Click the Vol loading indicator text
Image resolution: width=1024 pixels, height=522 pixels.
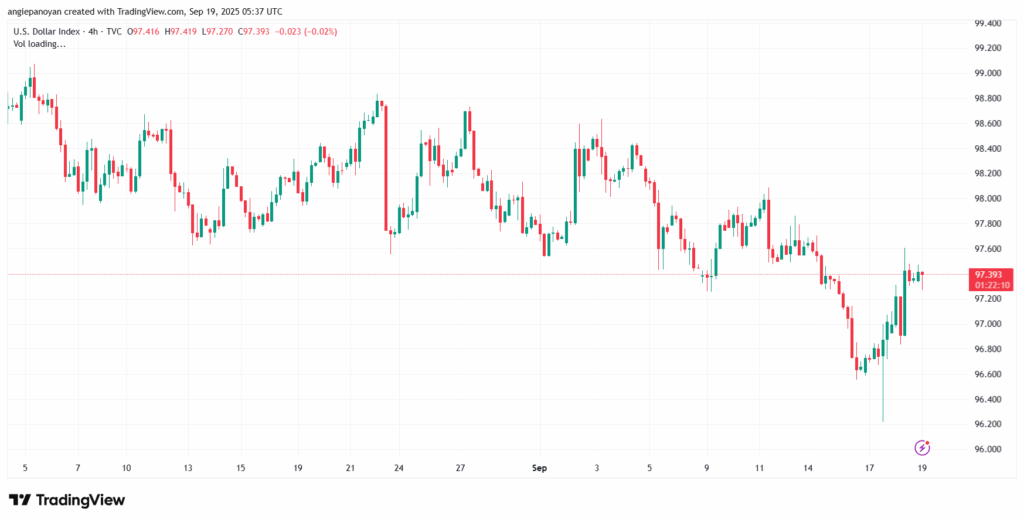click(x=40, y=45)
